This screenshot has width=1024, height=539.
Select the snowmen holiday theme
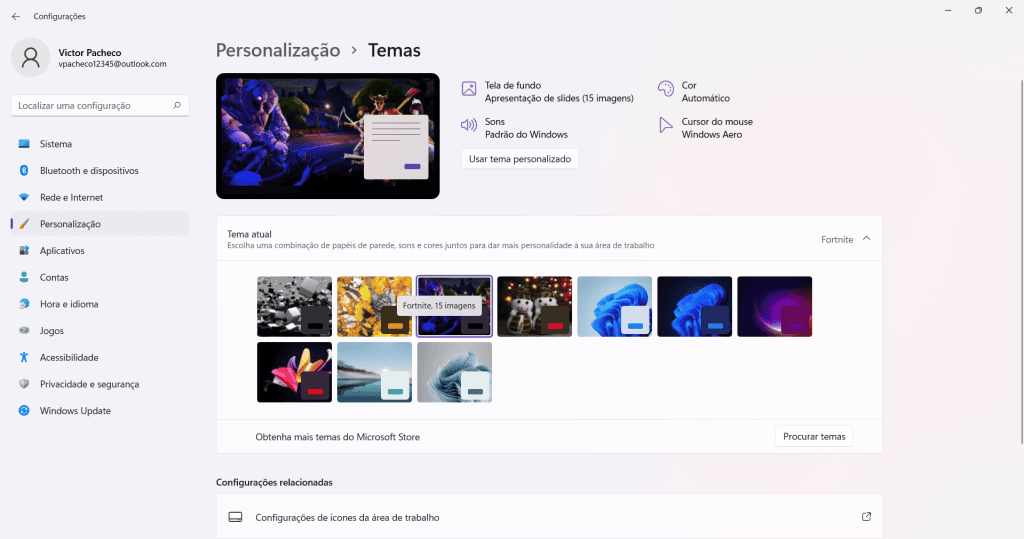pos(534,306)
